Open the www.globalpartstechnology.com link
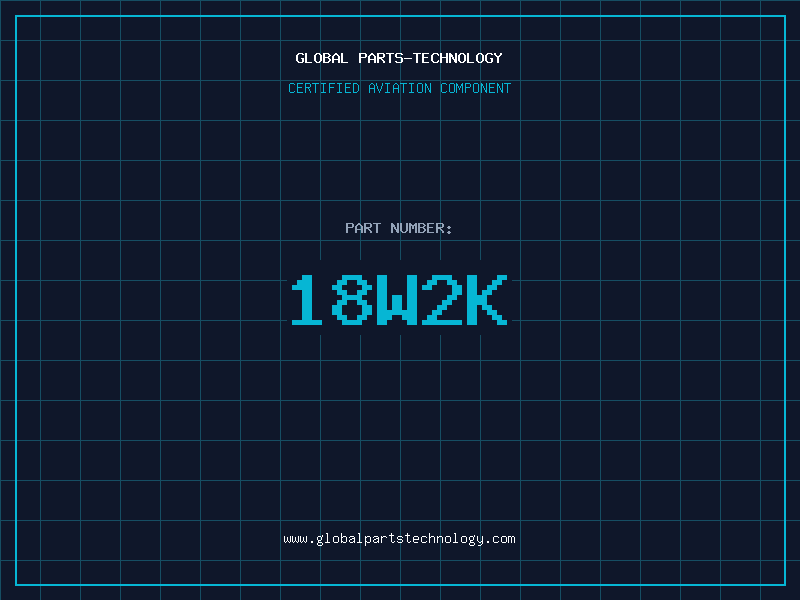800x600 pixels. click(399, 539)
